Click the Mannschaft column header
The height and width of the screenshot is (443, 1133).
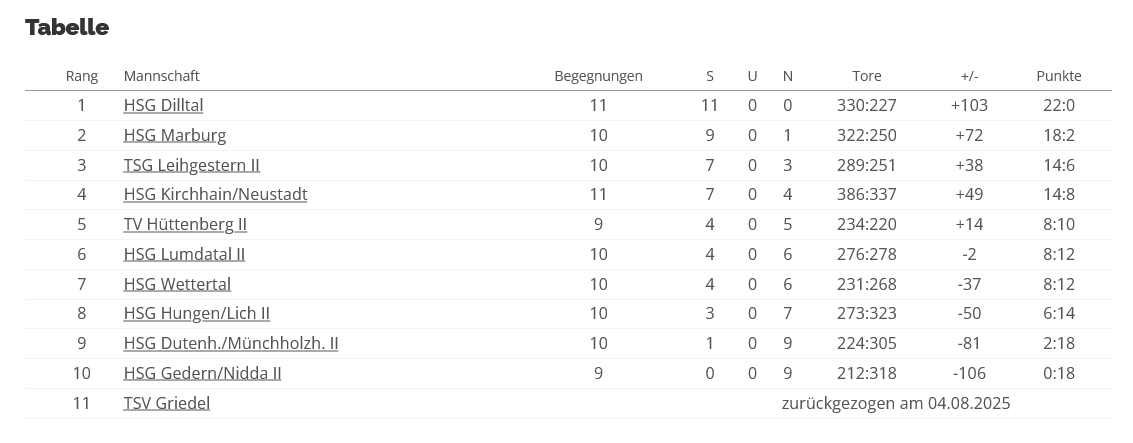coord(161,76)
